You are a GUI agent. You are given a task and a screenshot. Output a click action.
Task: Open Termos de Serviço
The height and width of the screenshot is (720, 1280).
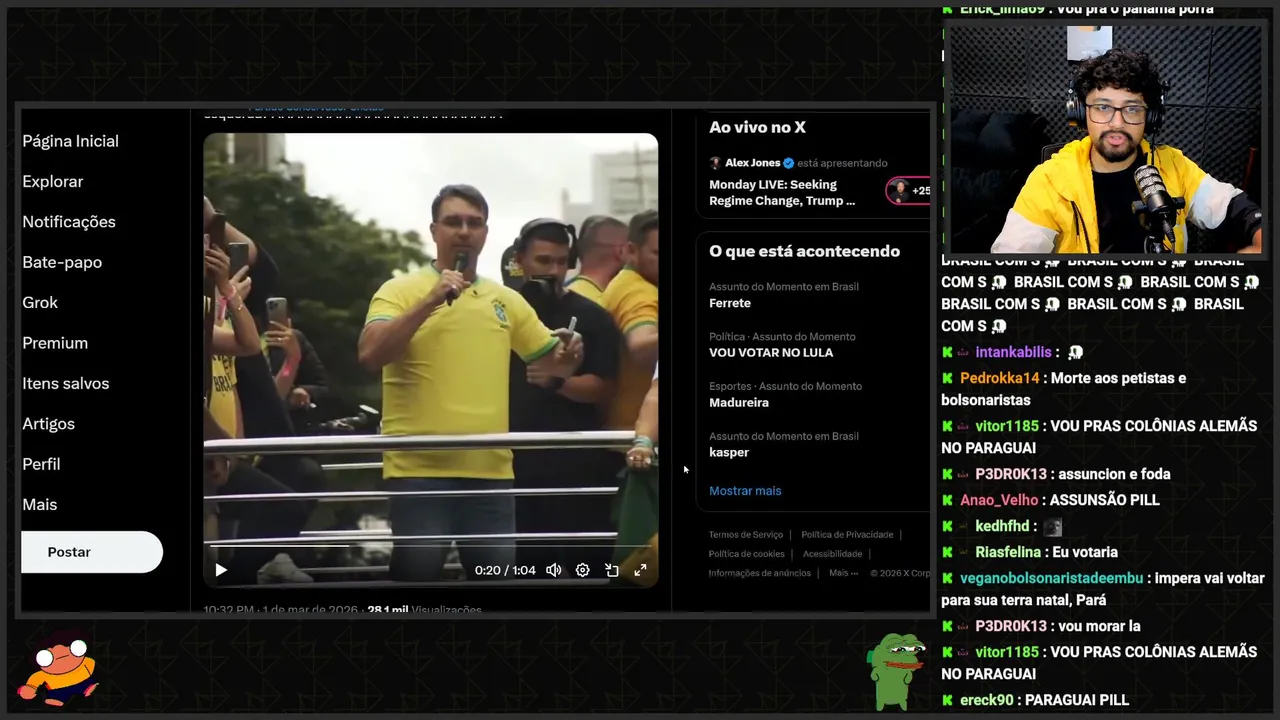(746, 535)
